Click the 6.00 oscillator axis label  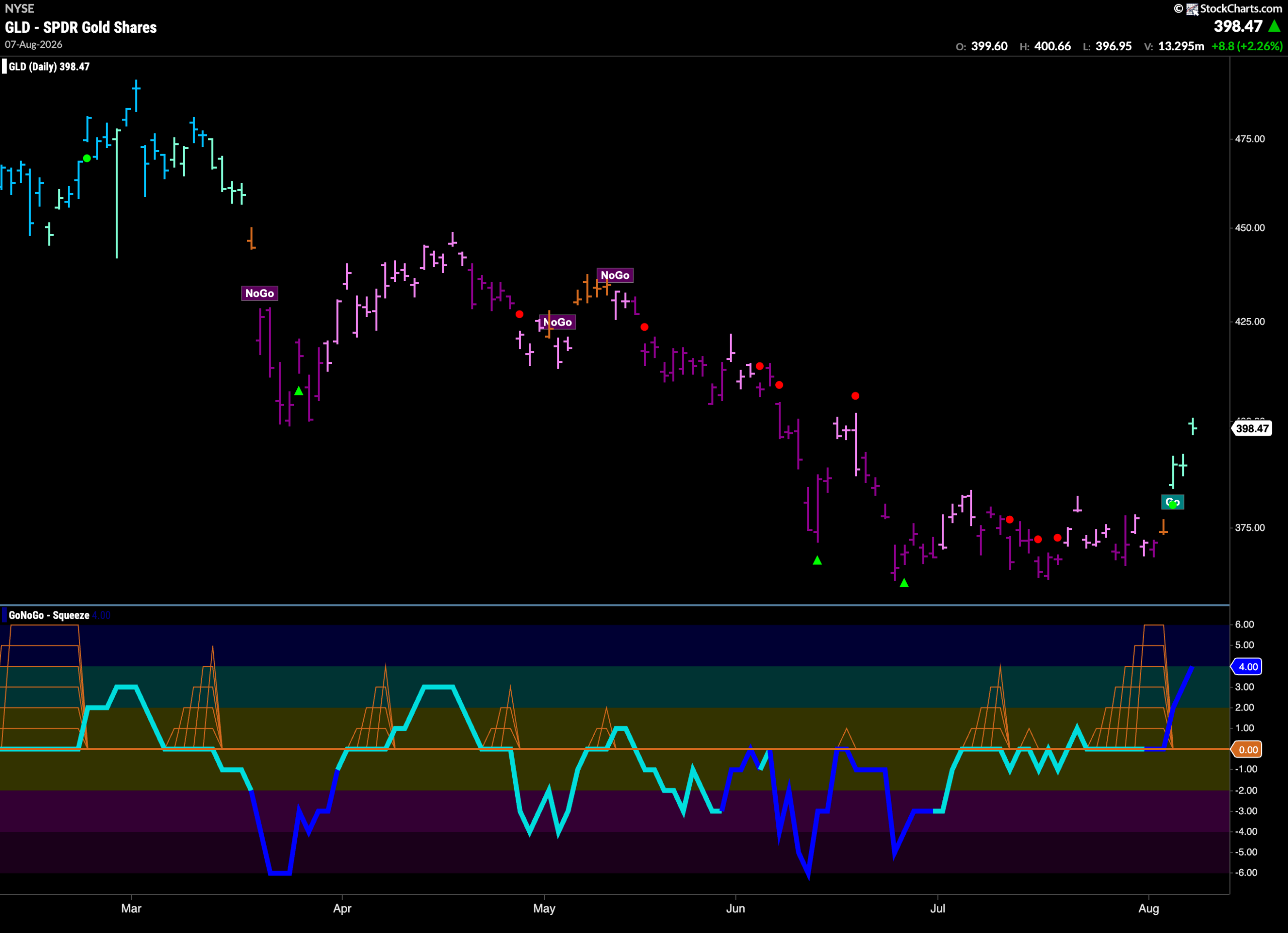coord(1244,624)
